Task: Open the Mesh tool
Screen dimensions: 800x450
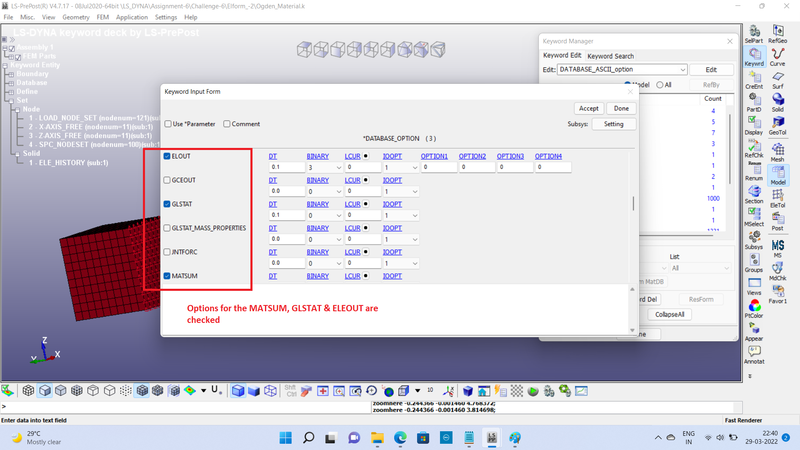Action: pyautogui.click(x=778, y=152)
